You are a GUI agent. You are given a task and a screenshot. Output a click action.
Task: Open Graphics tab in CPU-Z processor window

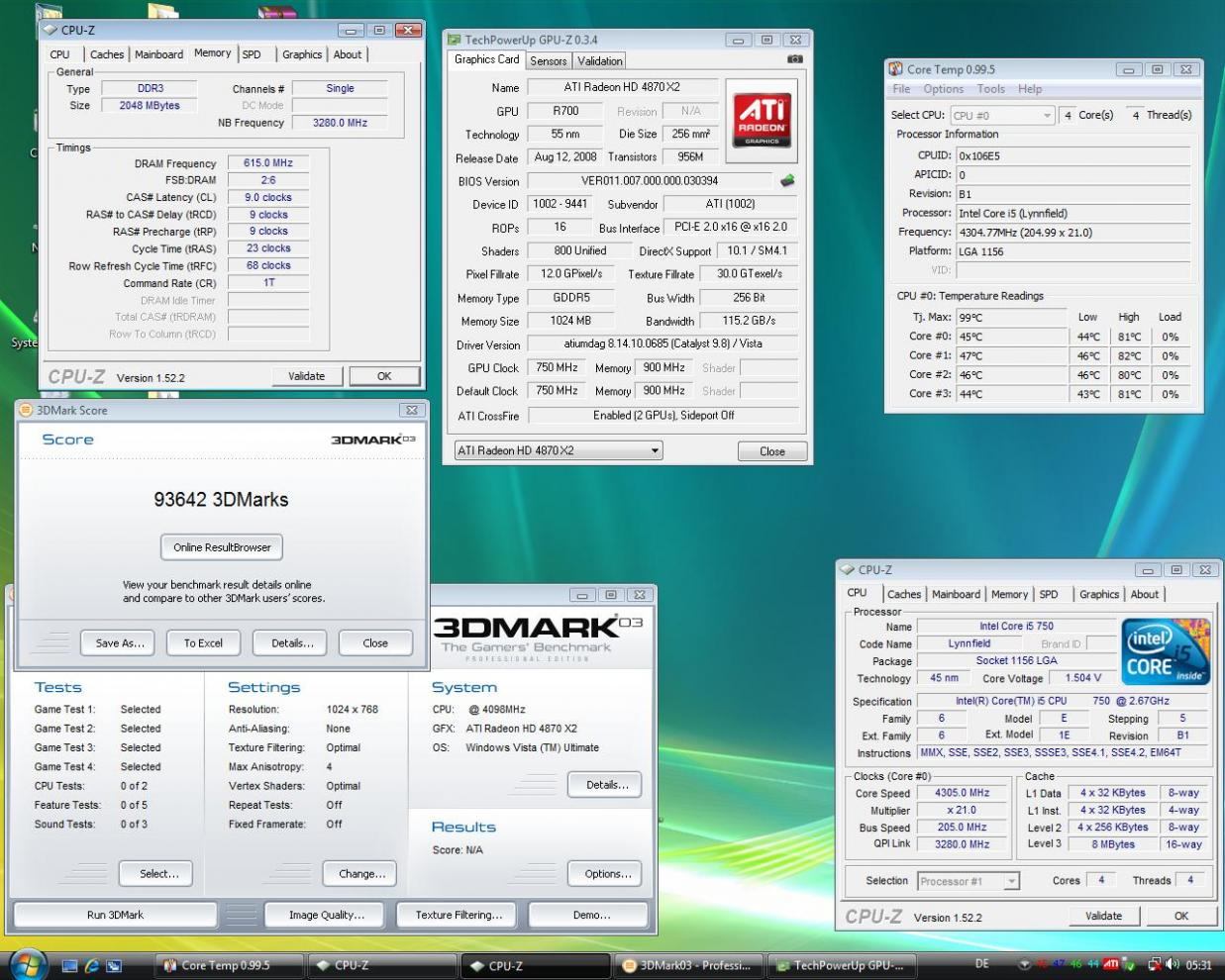(x=1099, y=594)
